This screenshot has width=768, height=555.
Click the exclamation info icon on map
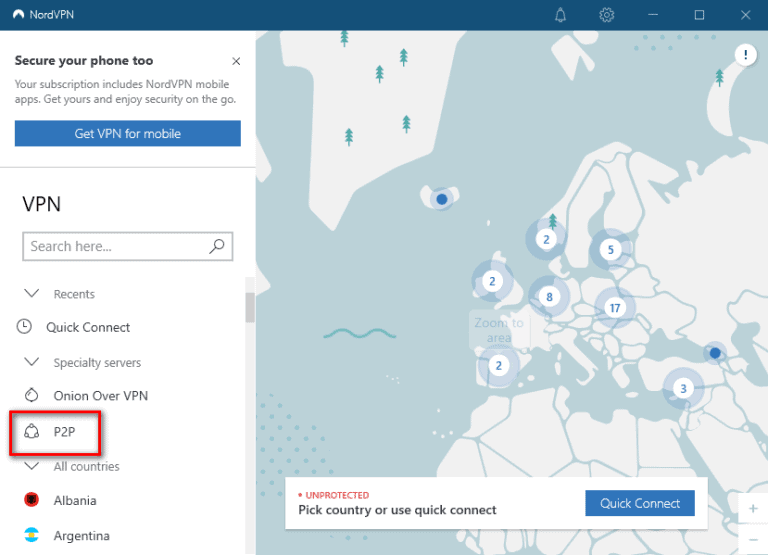click(x=745, y=55)
